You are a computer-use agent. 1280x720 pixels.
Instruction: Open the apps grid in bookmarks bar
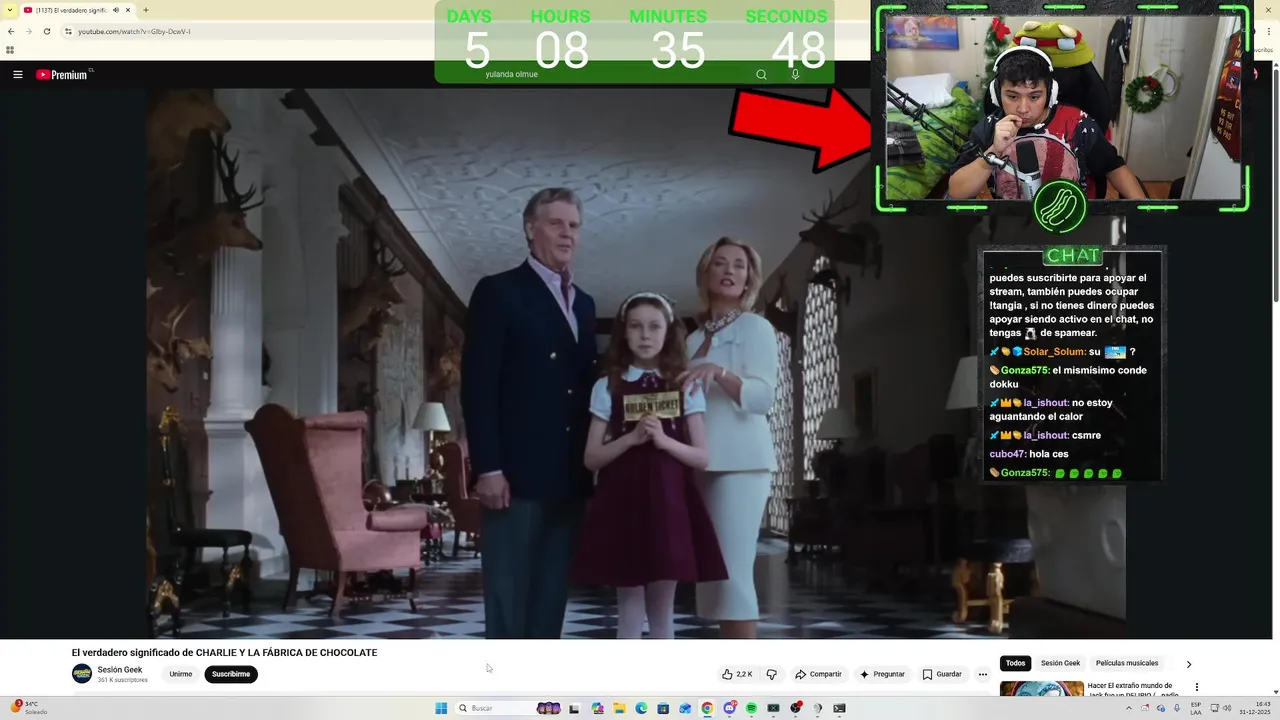click(11, 50)
